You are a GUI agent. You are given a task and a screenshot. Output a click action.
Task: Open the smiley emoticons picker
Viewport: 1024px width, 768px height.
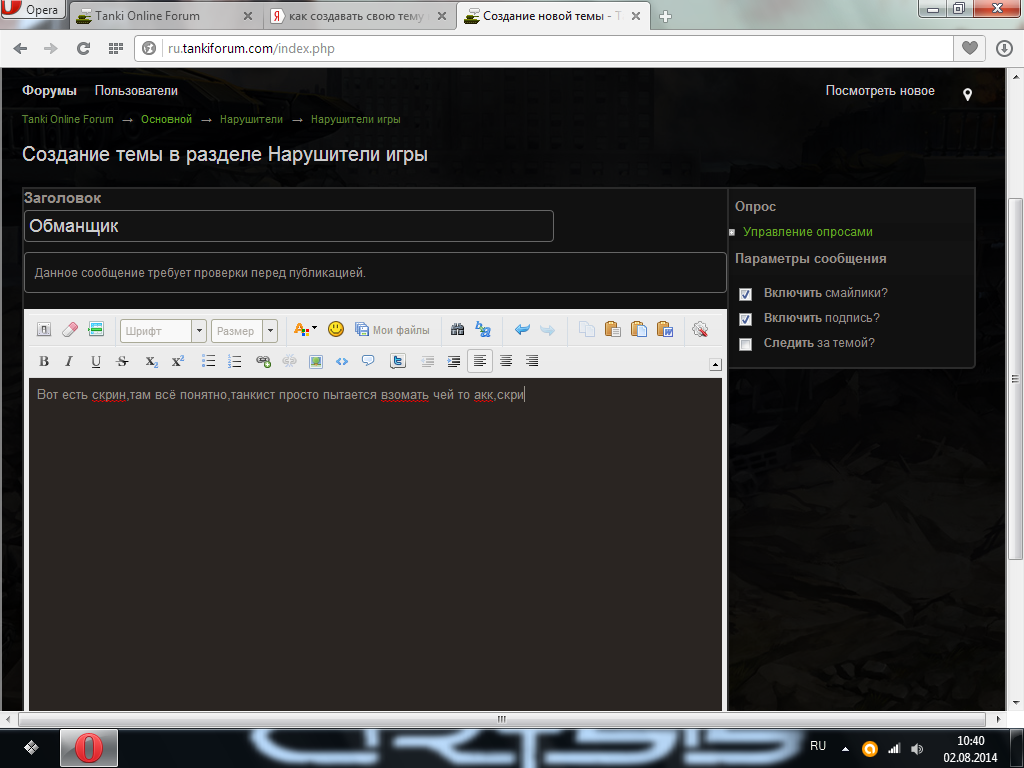click(x=336, y=330)
